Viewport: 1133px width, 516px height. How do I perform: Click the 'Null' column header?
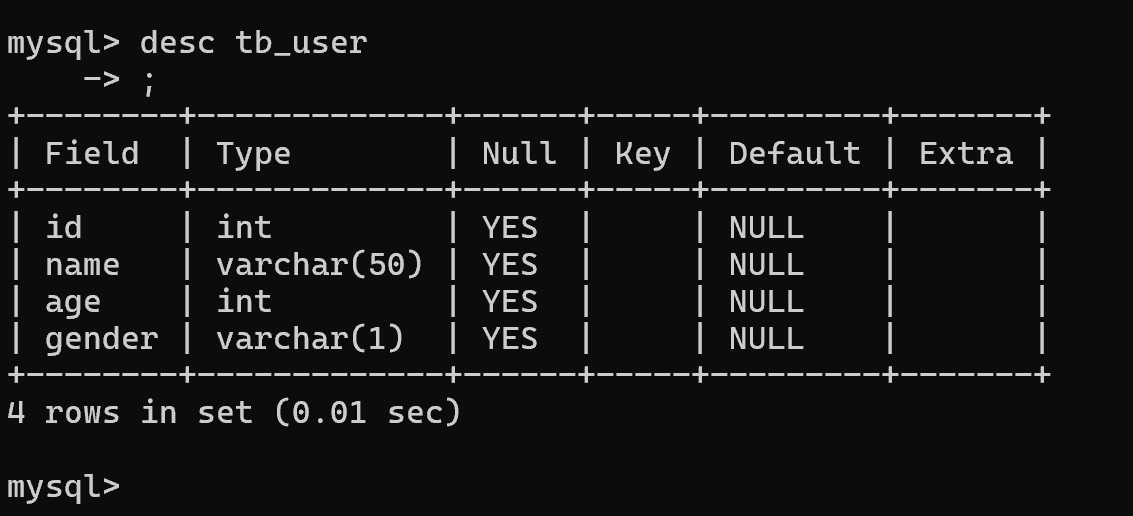point(518,153)
